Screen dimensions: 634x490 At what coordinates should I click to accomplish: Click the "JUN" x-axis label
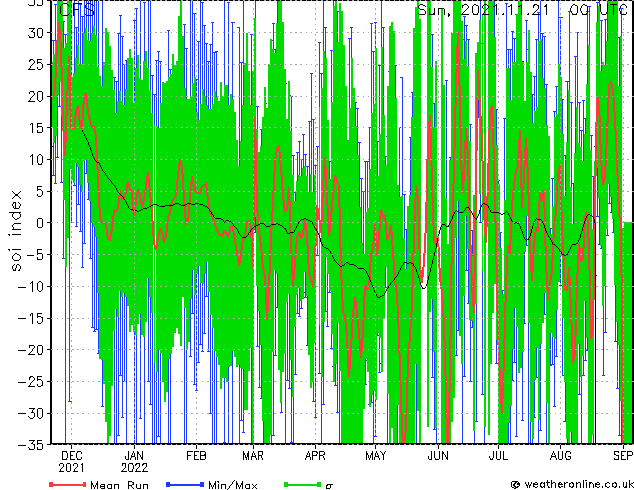(438, 456)
